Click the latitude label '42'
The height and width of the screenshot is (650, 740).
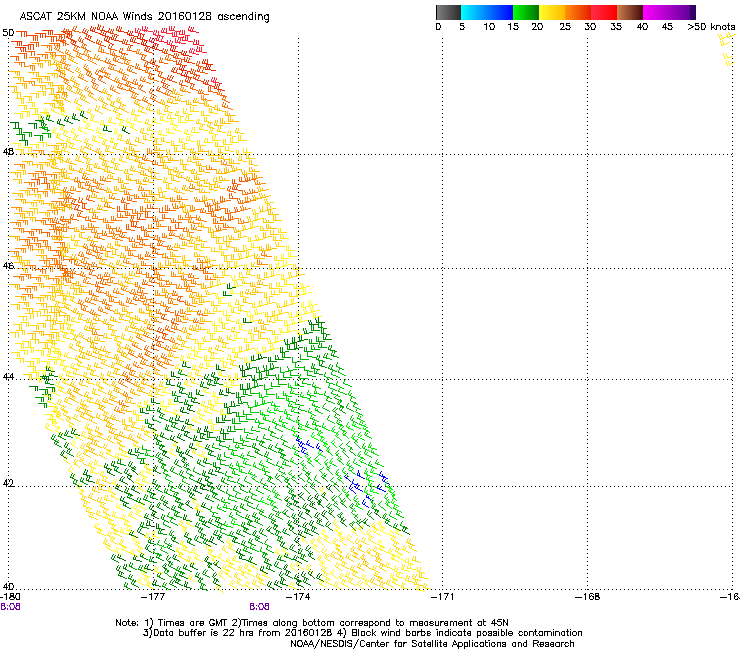8,483
